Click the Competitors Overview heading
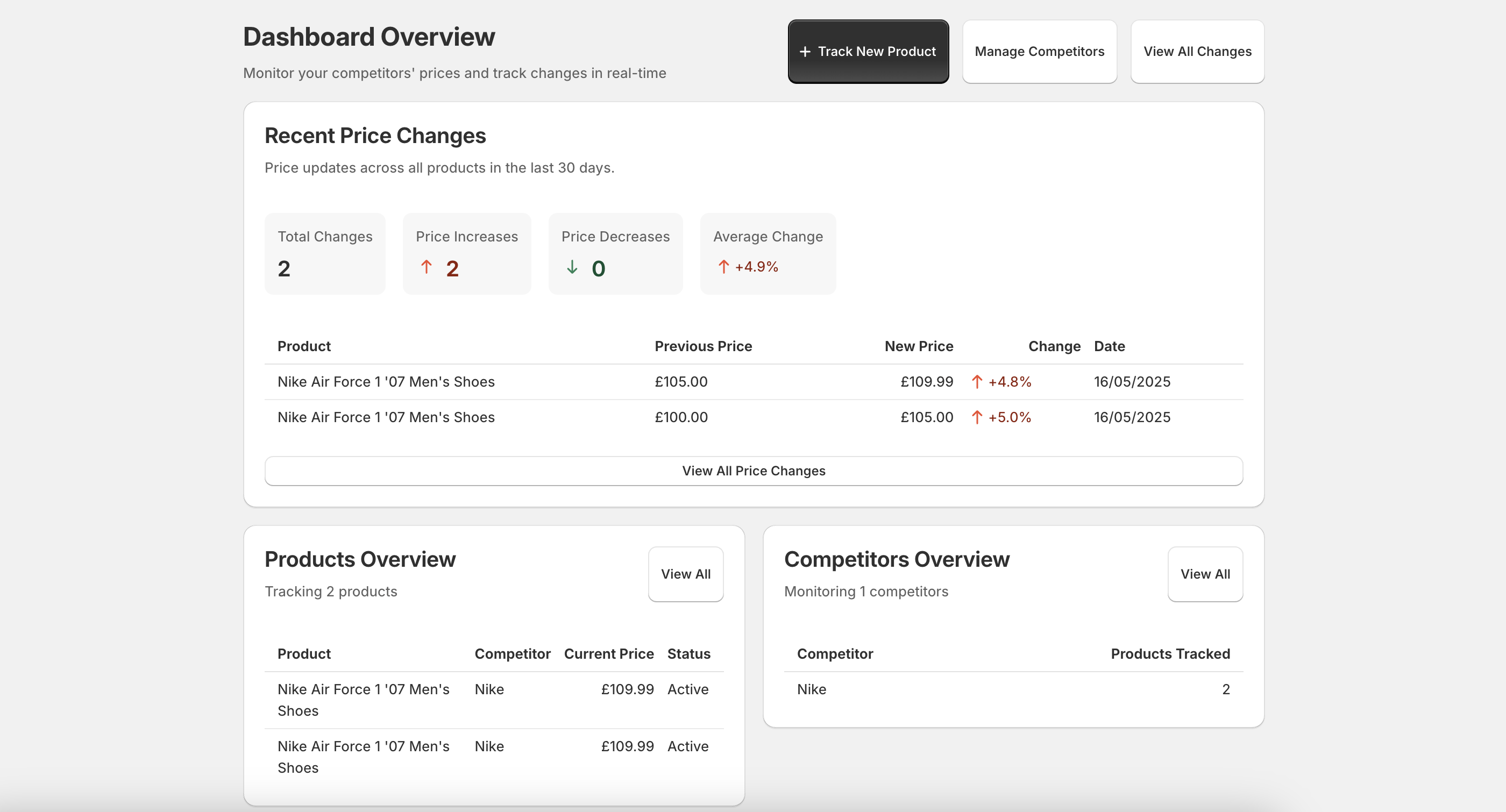 click(896, 559)
